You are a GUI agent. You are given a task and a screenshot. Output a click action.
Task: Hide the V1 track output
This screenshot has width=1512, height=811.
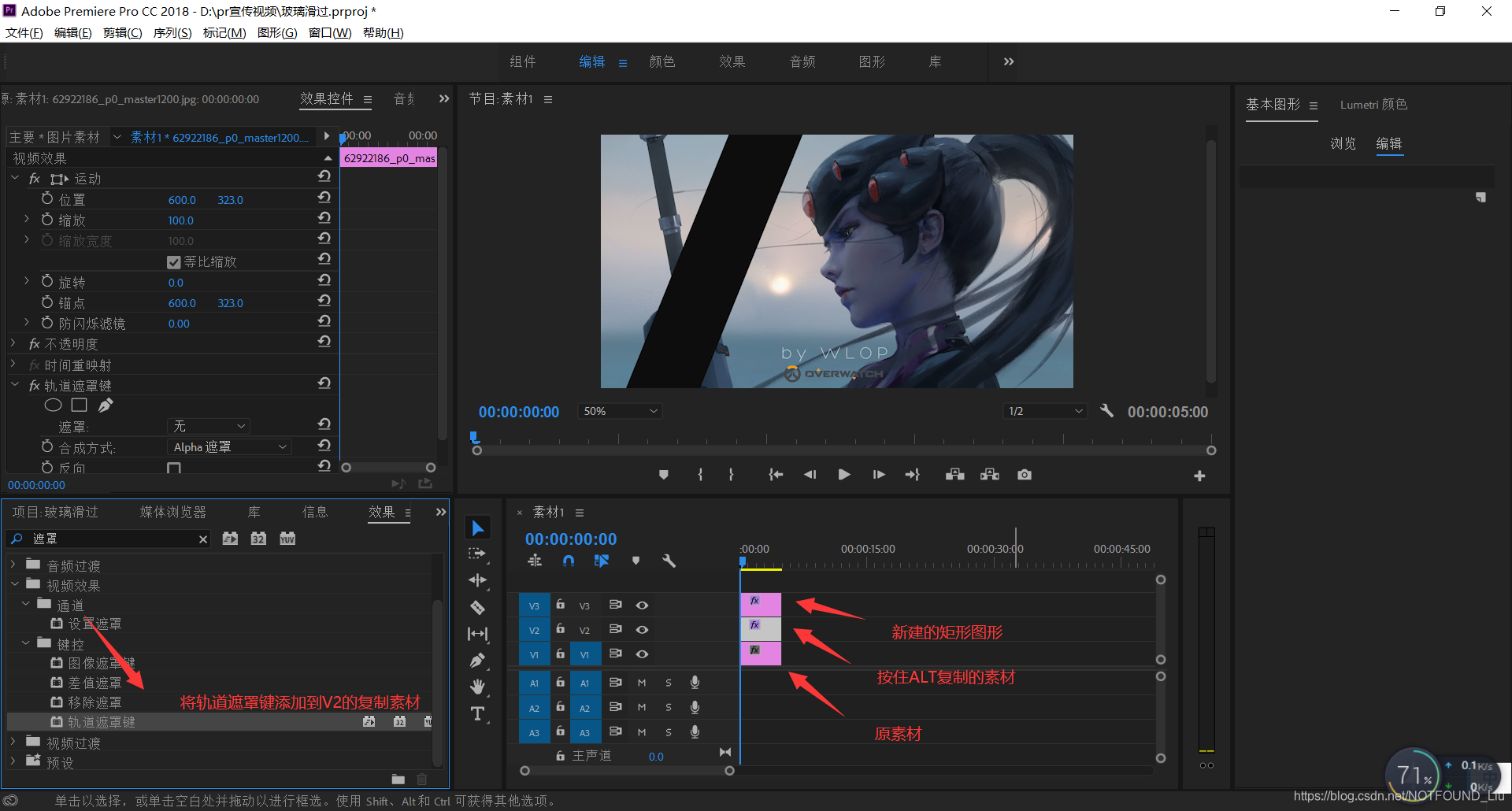(x=642, y=654)
